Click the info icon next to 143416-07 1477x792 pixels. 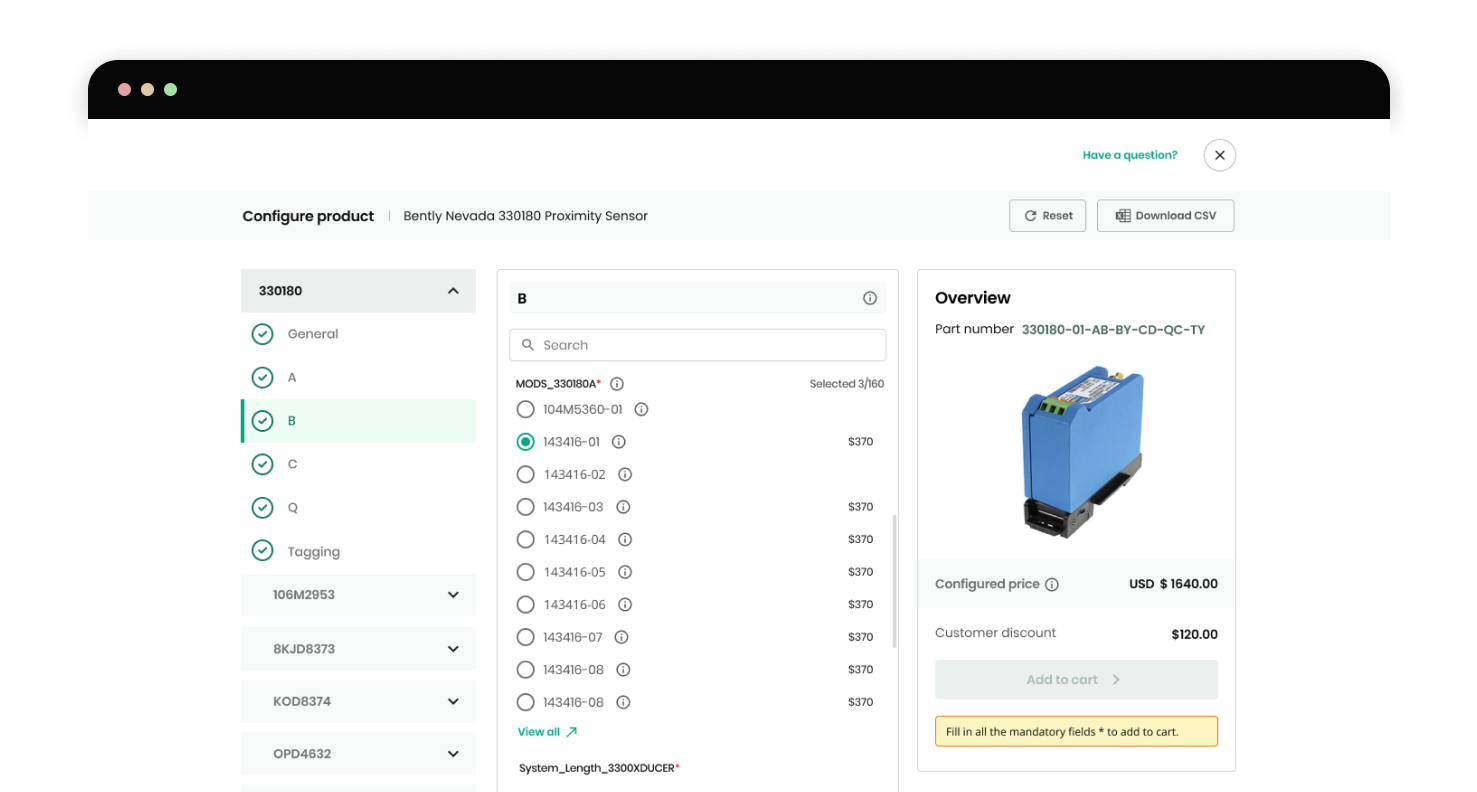[621, 637]
